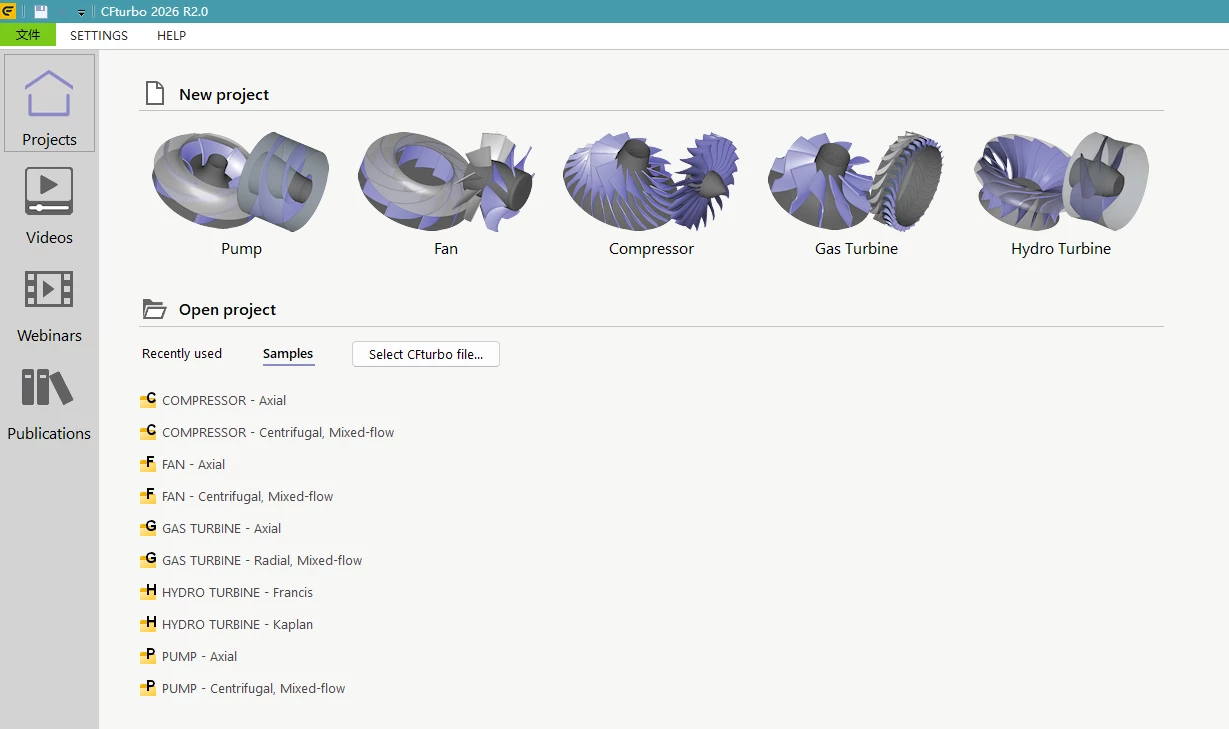Click the 'Gas Turbine' label text
Screen dimensions: 1229x729
click(x=856, y=249)
